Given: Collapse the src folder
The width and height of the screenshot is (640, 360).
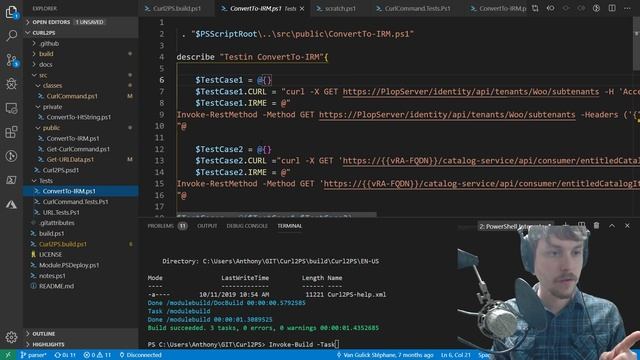Looking at the screenshot, I should coord(81,75).
